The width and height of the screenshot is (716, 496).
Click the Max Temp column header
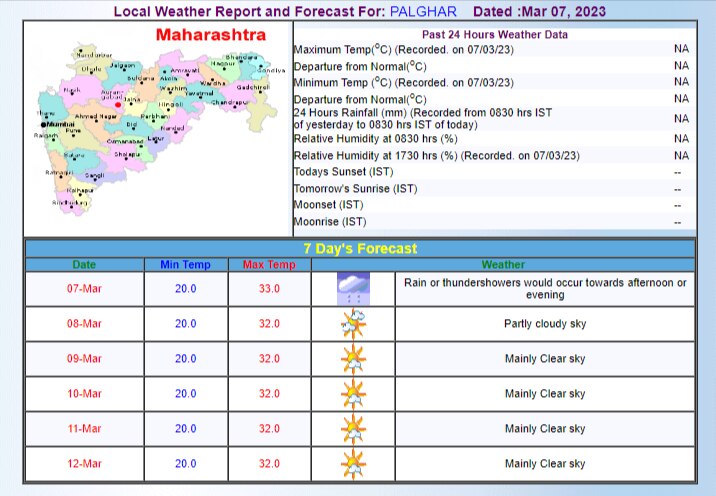tap(269, 265)
